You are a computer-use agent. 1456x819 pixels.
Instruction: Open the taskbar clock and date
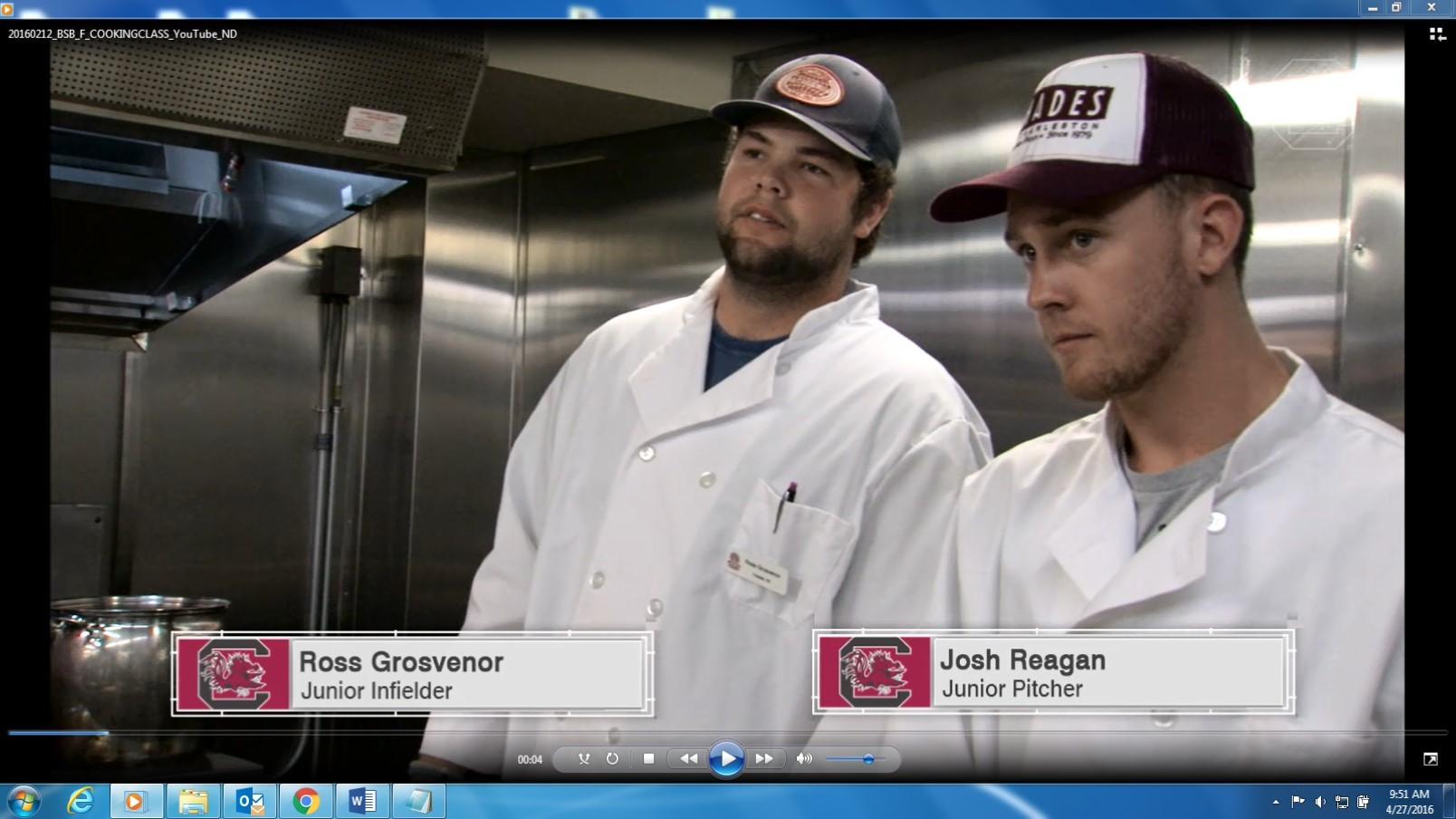point(1409,802)
